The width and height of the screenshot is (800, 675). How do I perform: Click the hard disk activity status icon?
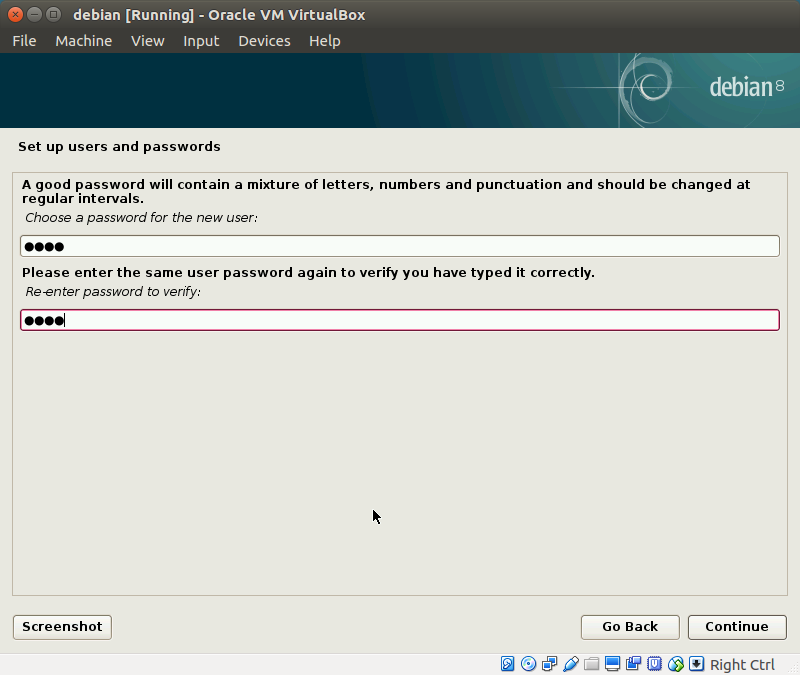tap(507, 664)
